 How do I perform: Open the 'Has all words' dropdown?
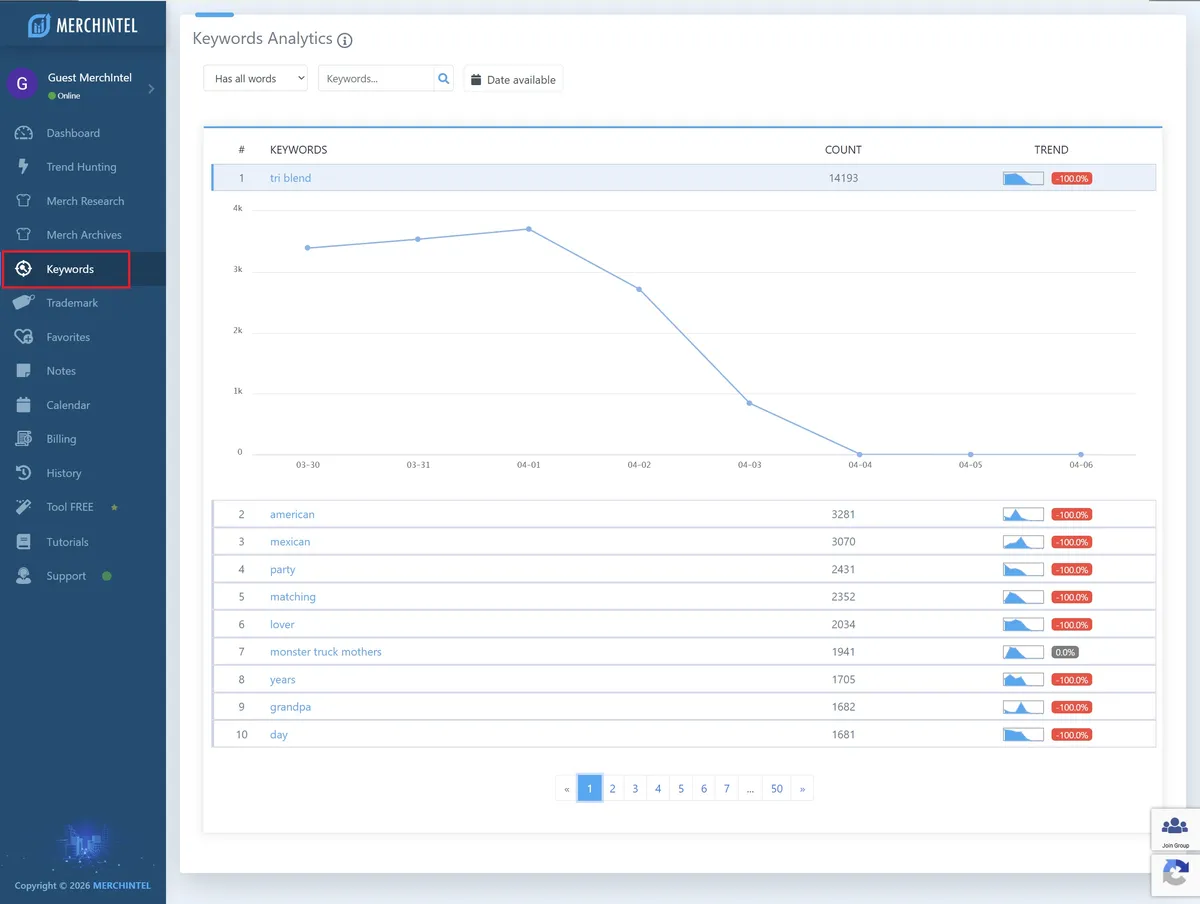255,77
